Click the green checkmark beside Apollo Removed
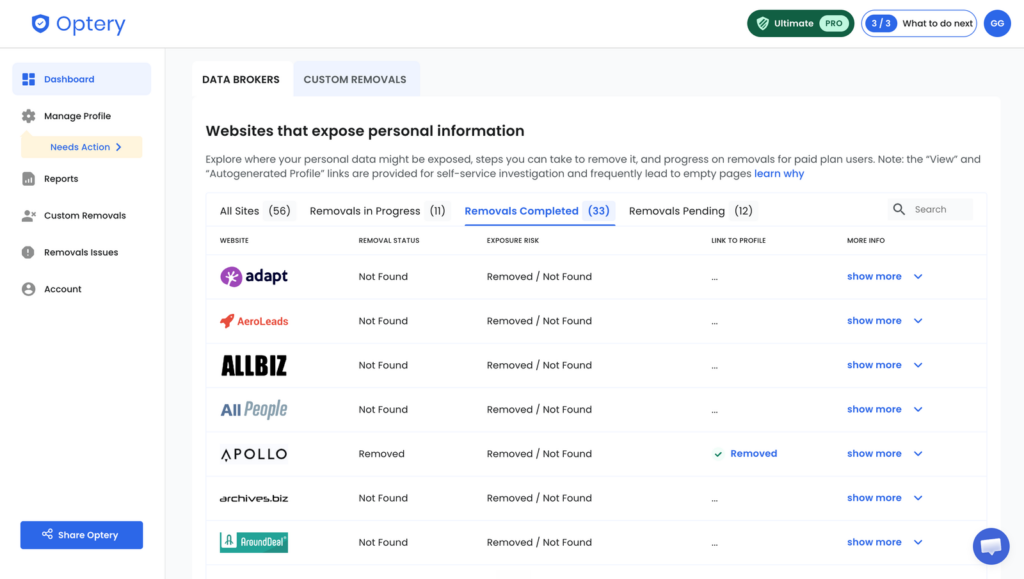1024x579 pixels. click(x=718, y=454)
